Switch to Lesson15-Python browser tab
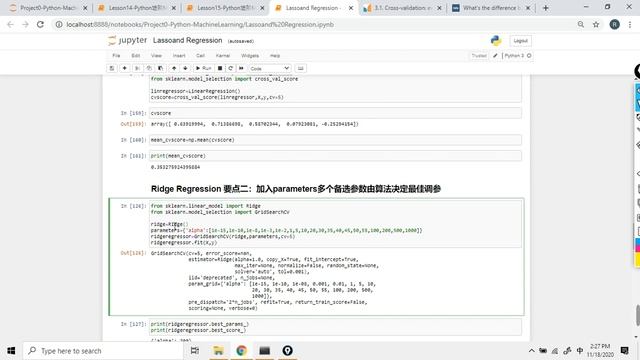 click(225, 8)
